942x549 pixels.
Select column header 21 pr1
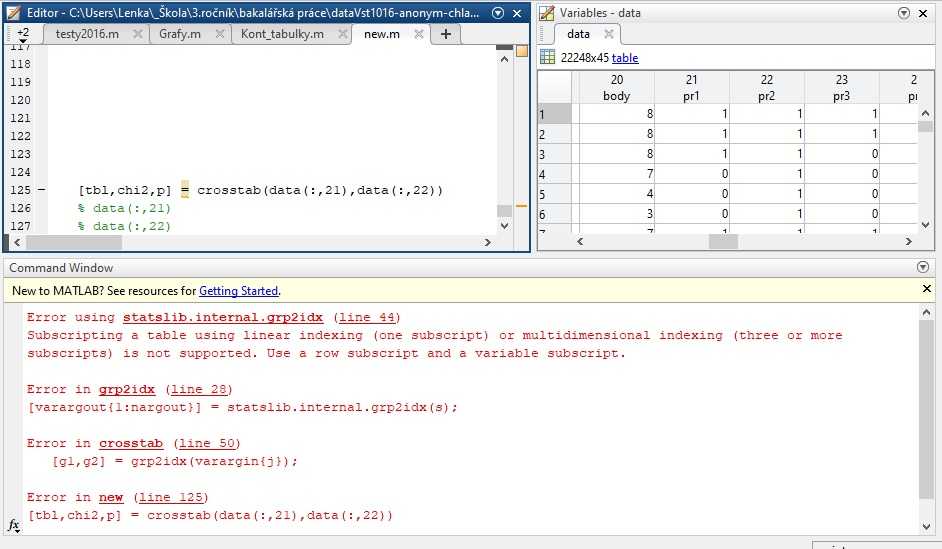coord(691,88)
